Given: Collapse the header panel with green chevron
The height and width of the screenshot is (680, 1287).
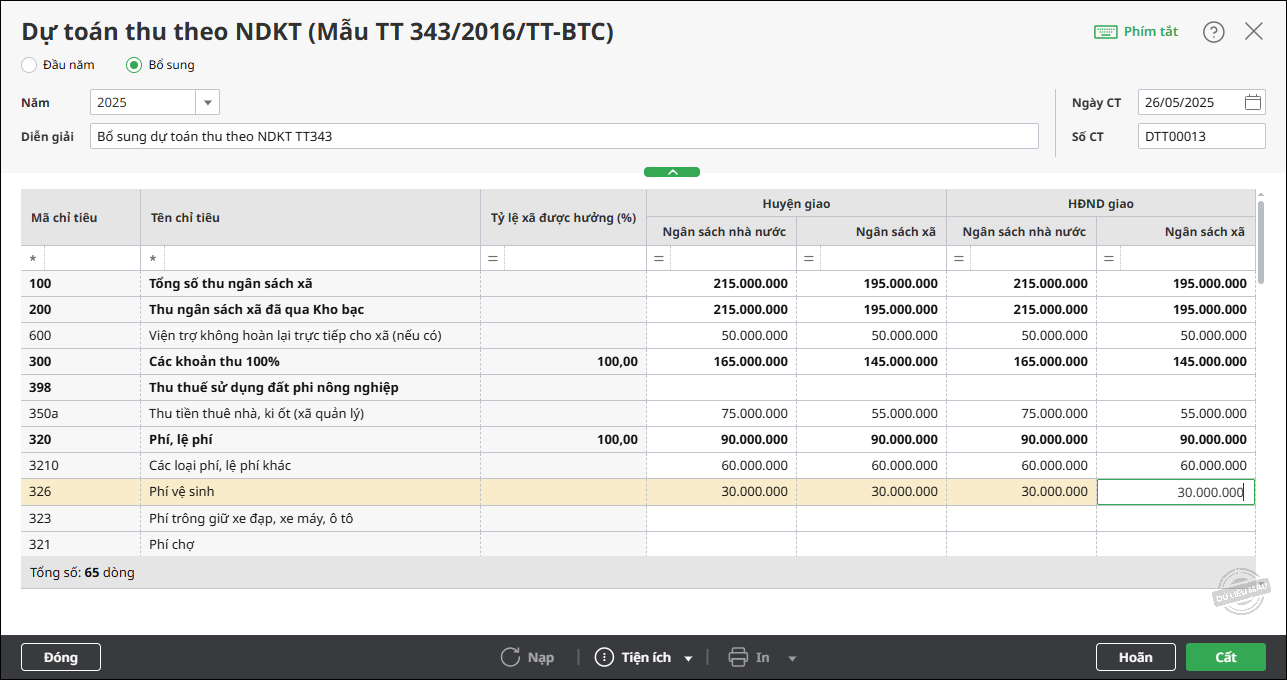Looking at the screenshot, I should click(x=672, y=172).
